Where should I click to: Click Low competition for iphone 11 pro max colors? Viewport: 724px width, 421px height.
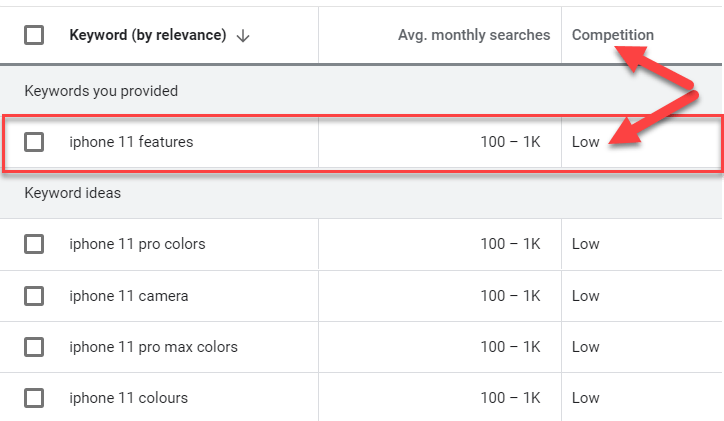[x=585, y=347]
